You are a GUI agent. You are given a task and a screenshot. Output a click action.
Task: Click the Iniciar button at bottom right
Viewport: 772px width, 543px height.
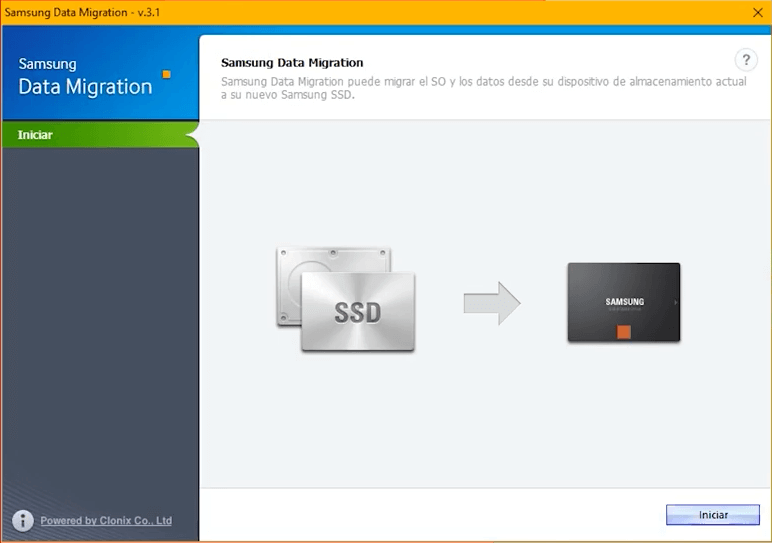pos(712,514)
